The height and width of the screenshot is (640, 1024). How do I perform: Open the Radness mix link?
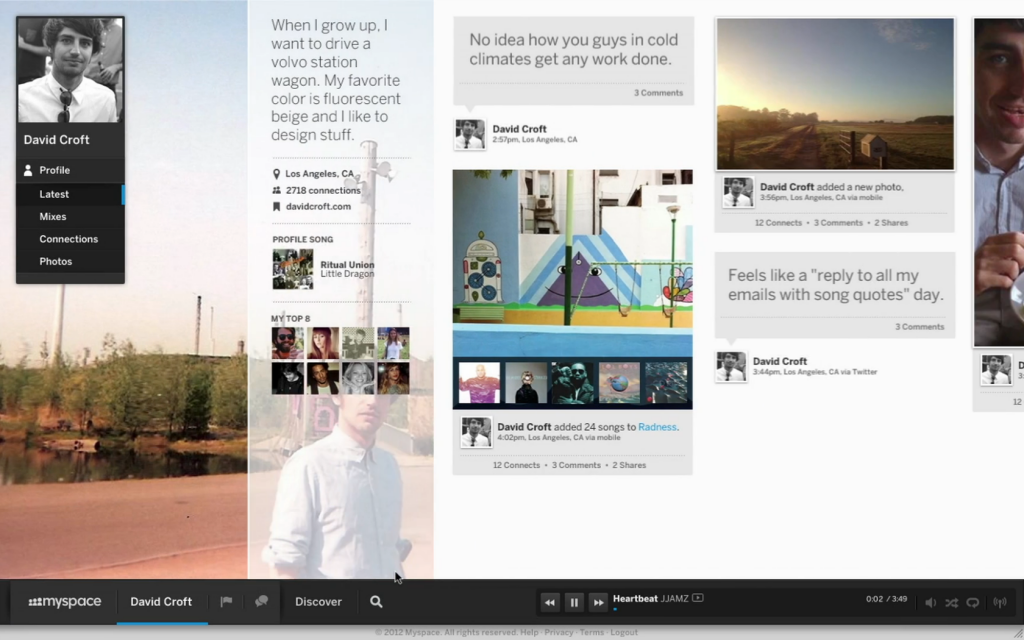click(x=657, y=426)
